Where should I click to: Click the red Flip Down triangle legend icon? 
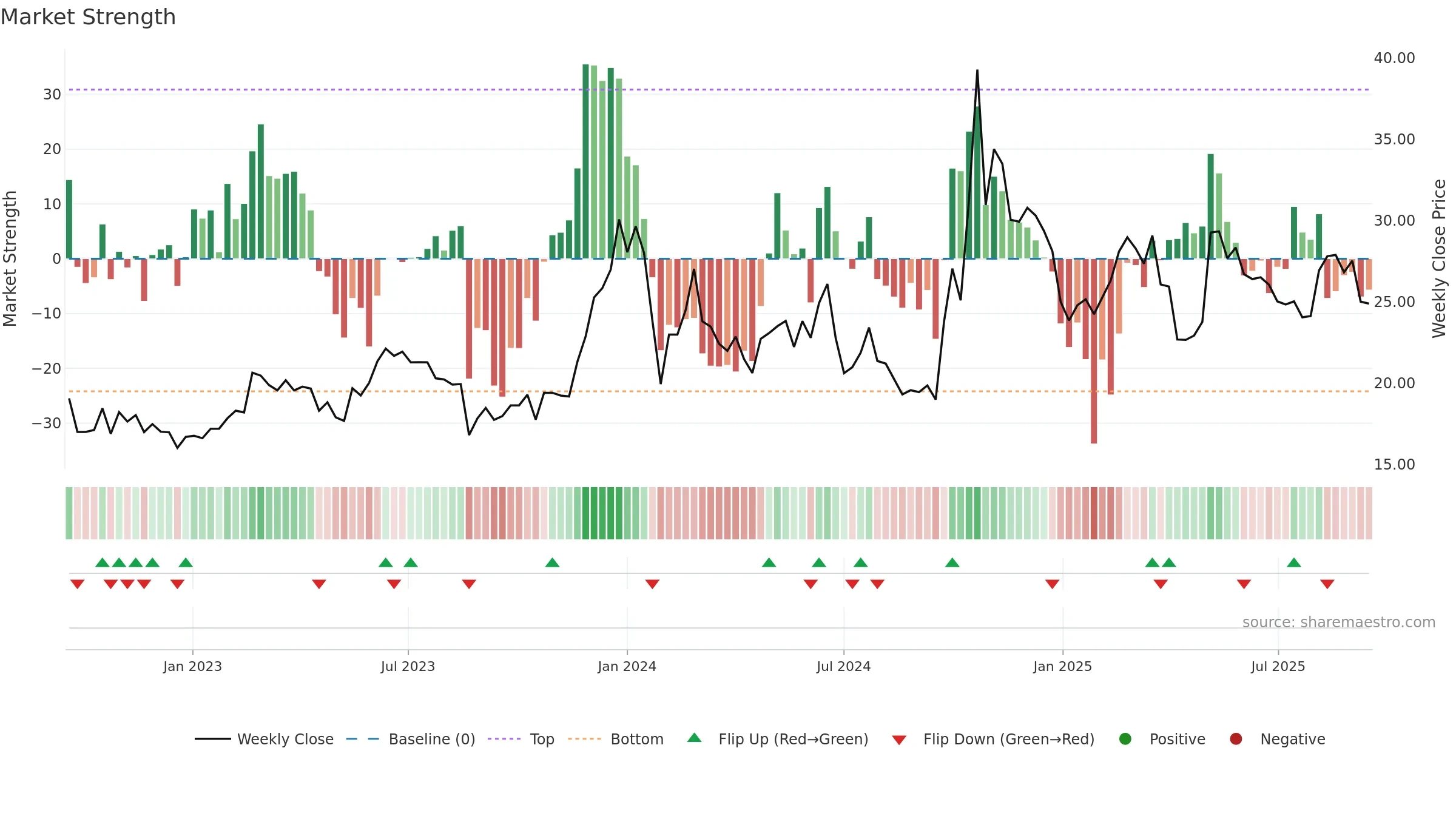899,740
